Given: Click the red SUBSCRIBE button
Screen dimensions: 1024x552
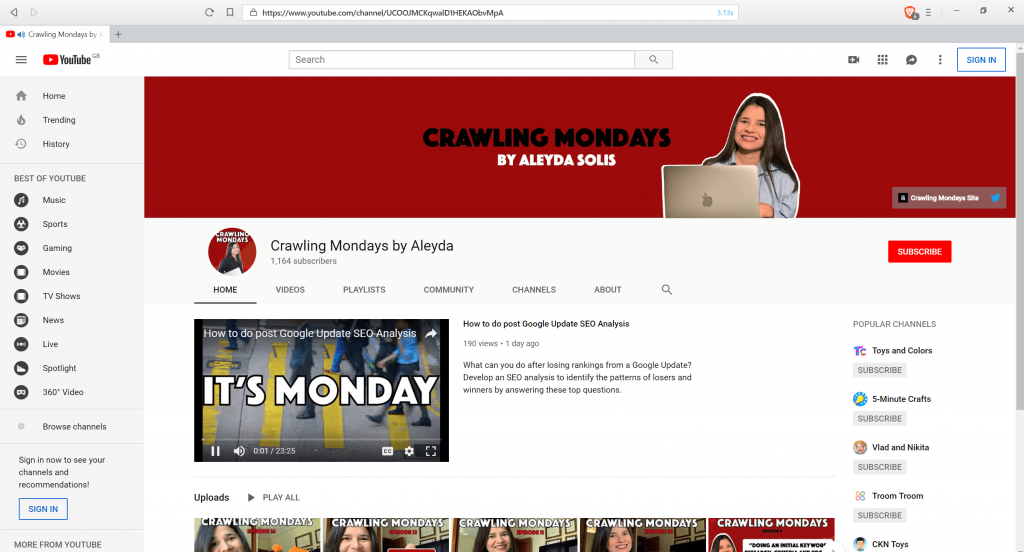Looking at the screenshot, I should (920, 252).
